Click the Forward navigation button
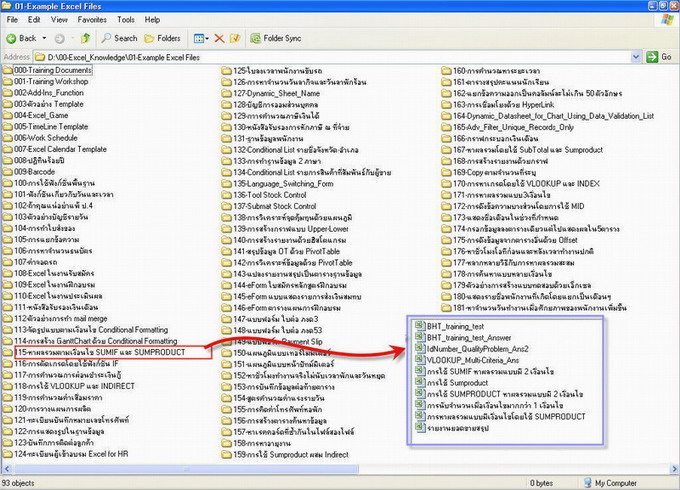680x490 pixels. (60, 39)
